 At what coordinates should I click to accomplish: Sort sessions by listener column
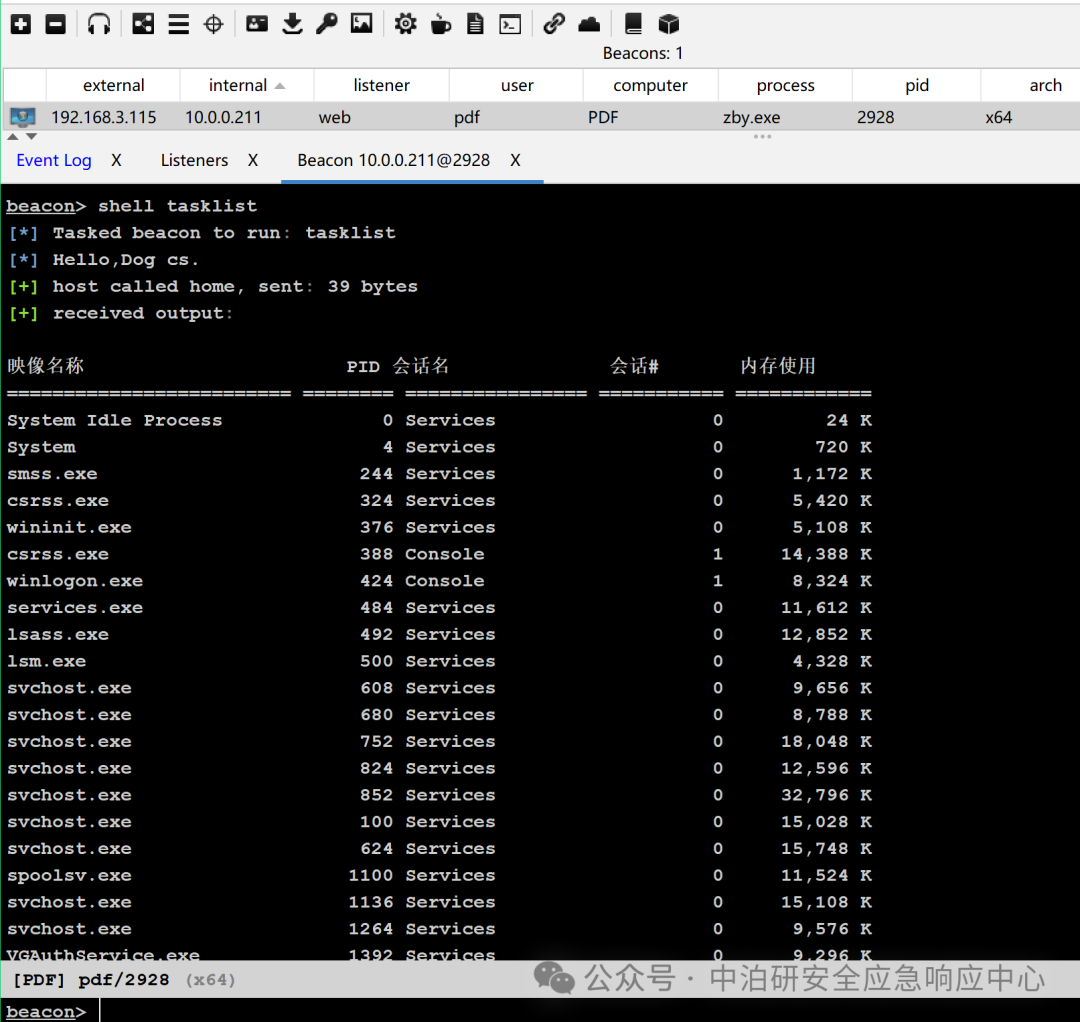coord(382,85)
